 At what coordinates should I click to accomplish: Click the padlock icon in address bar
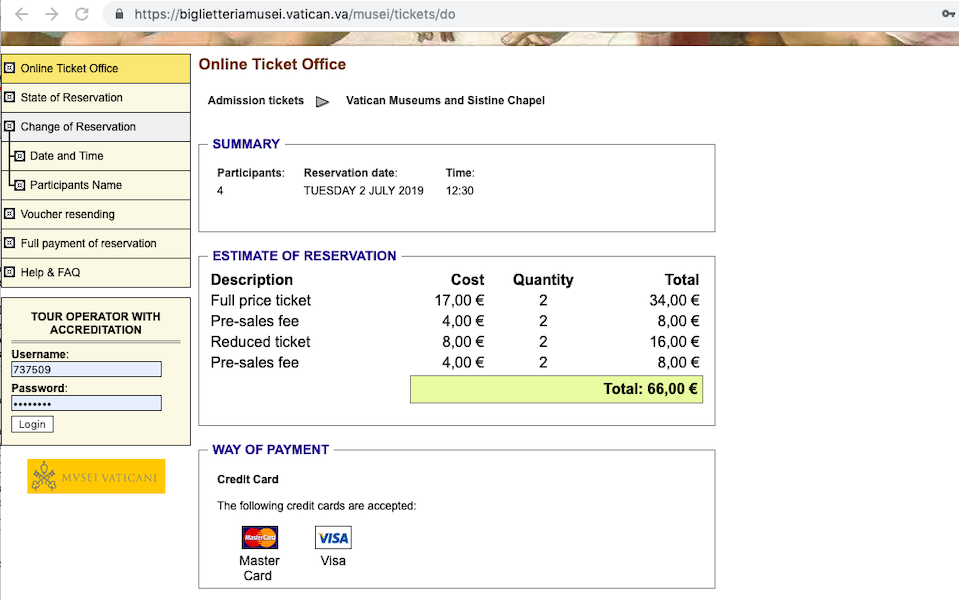click(119, 14)
